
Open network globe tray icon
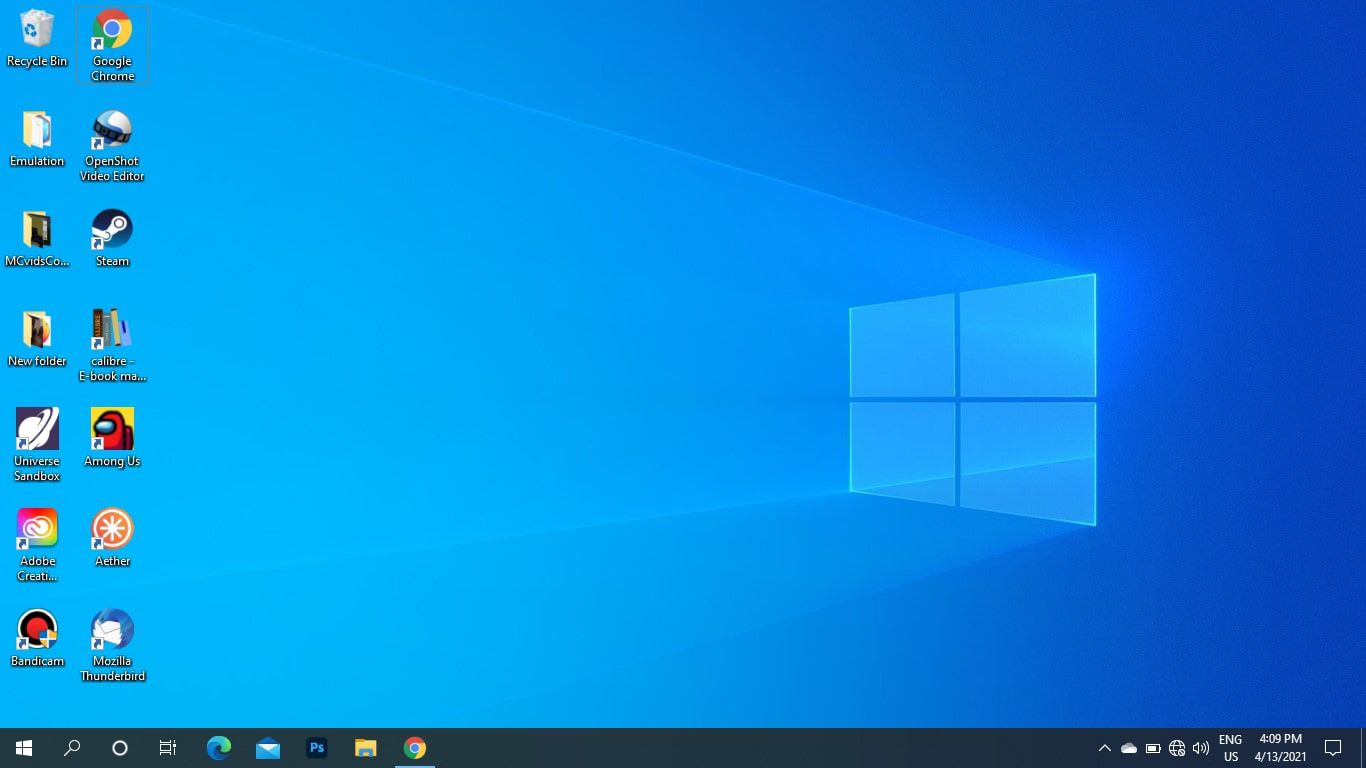[x=1177, y=748]
